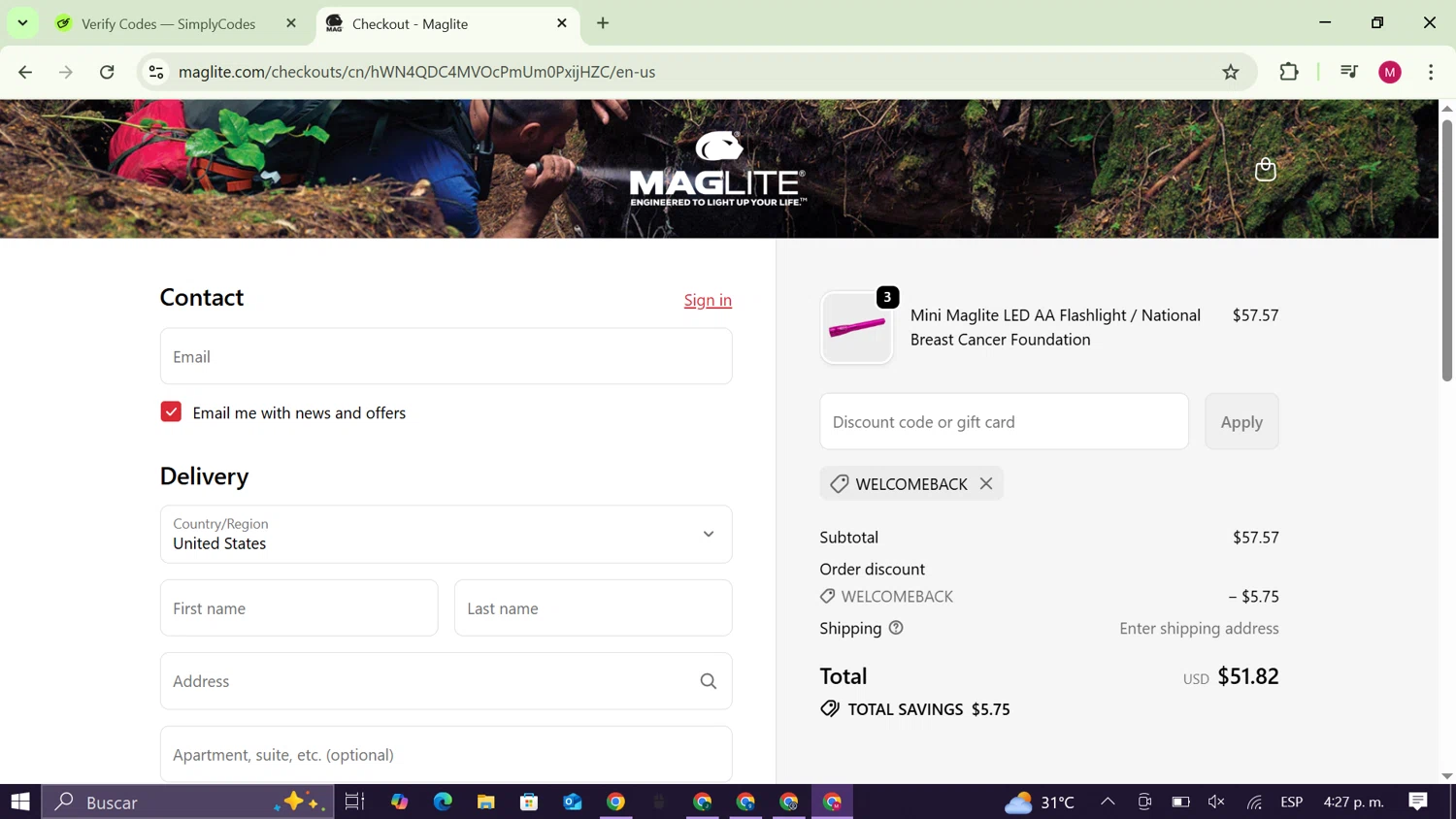The image size is (1456, 819).
Task: View site information icon in address bar
Action: (x=156, y=72)
